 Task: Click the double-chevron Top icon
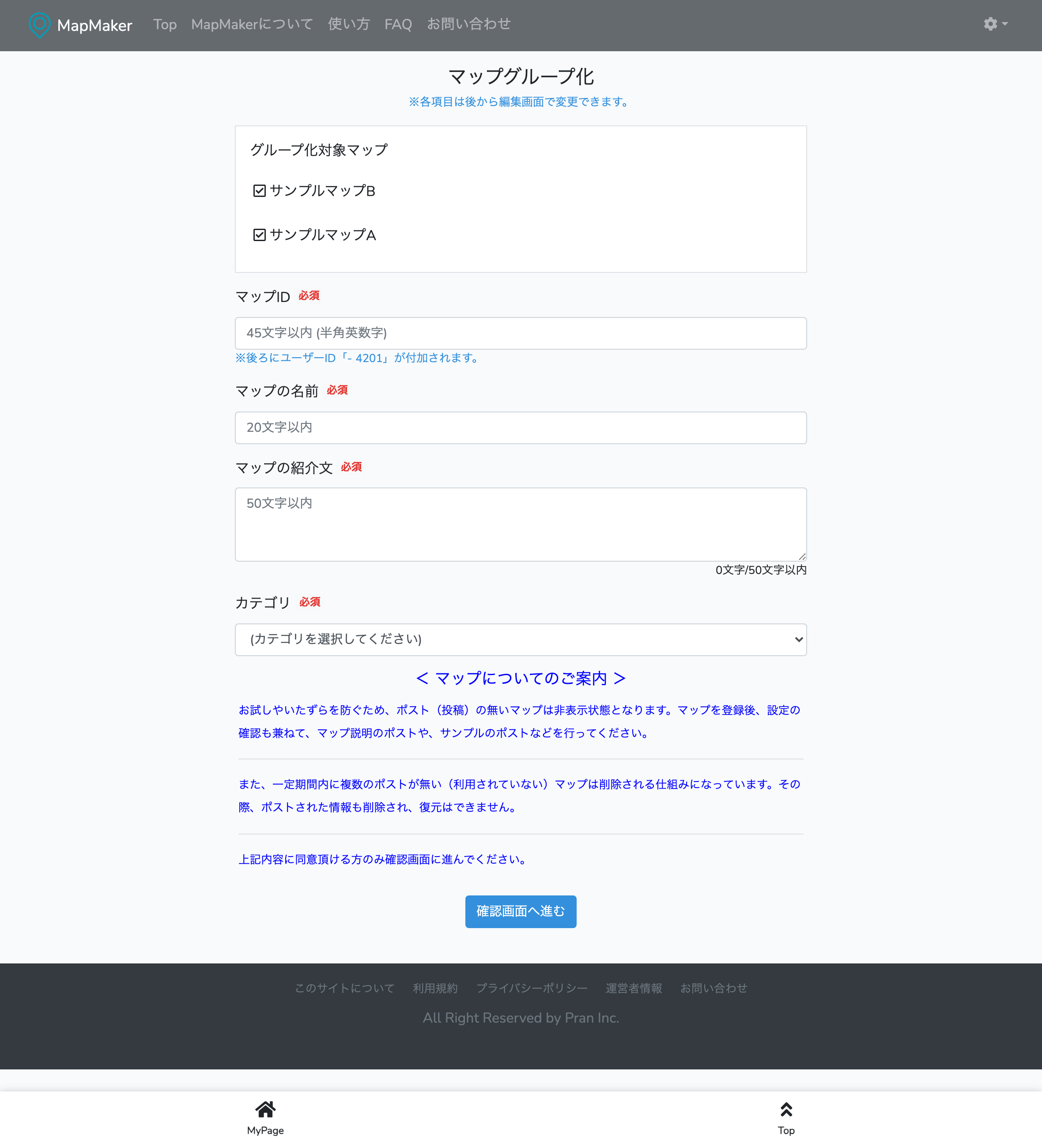[786, 1109]
